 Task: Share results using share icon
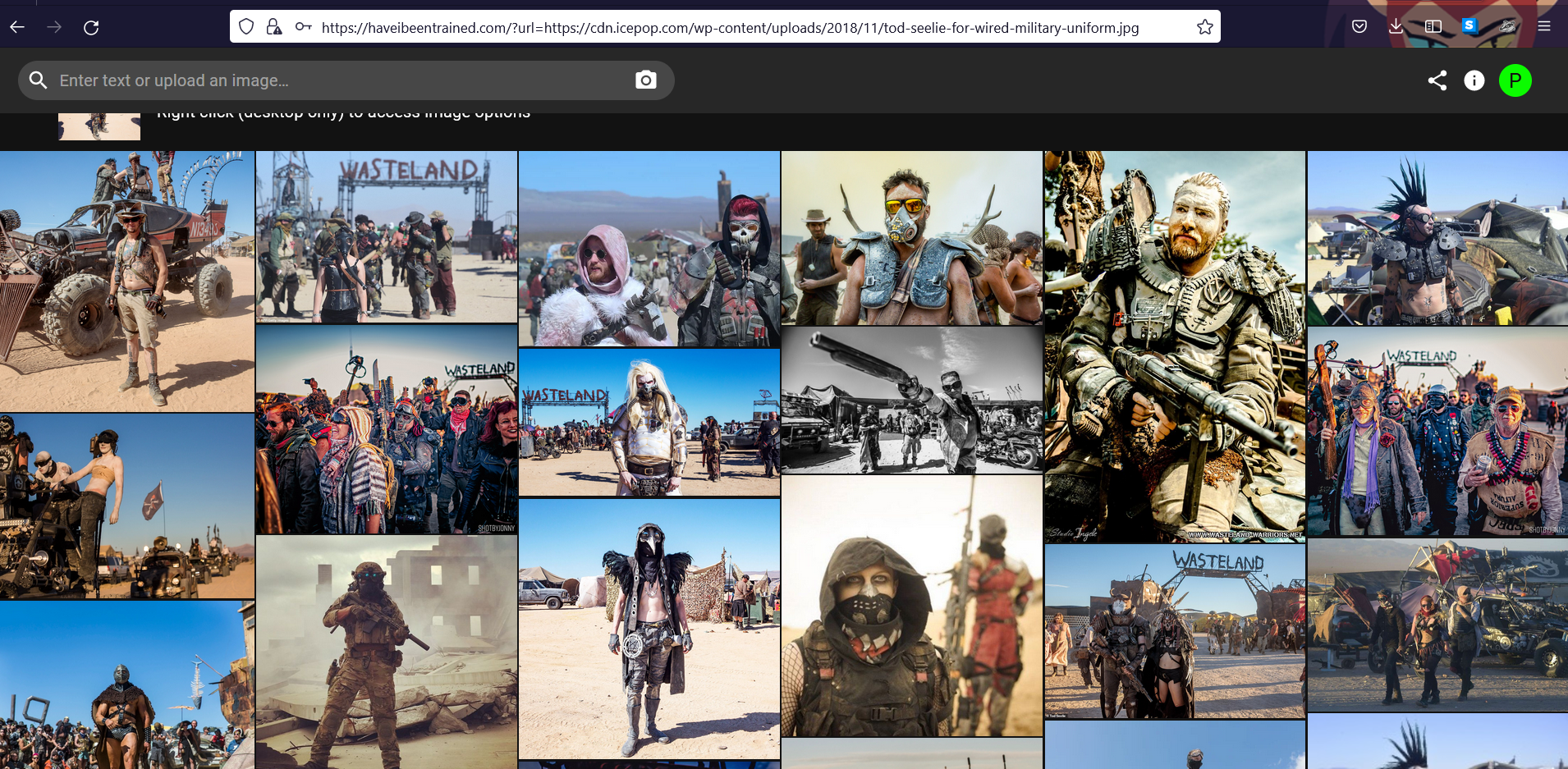tap(1437, 80)
